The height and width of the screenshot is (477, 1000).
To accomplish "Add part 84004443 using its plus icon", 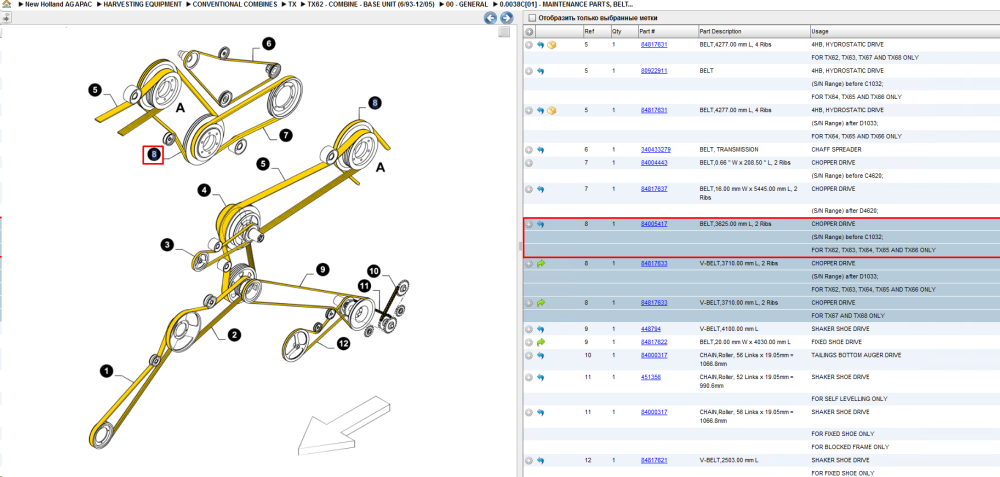I will point(529,163).
